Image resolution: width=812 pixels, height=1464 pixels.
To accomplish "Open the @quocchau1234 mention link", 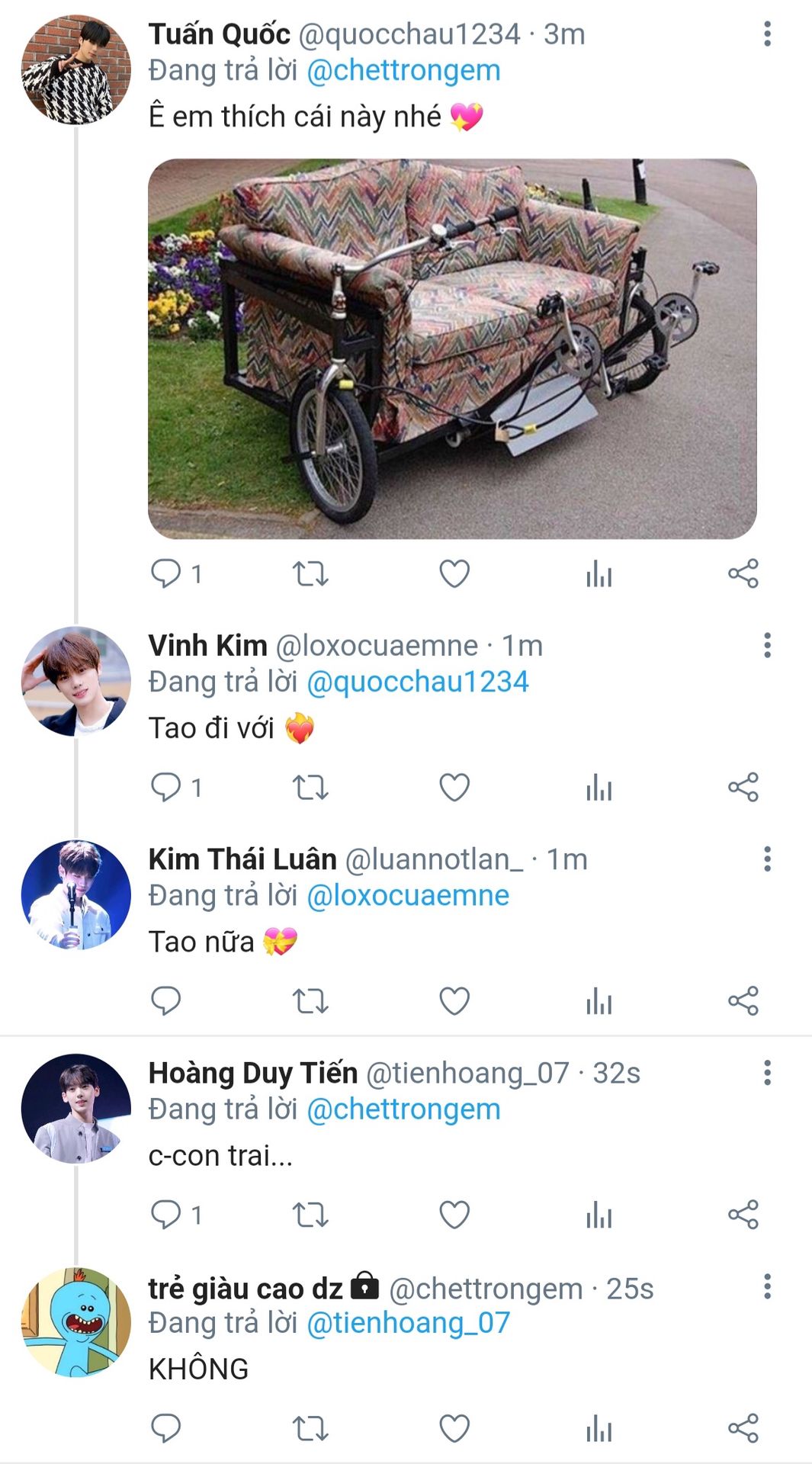I will click(417, 682).
